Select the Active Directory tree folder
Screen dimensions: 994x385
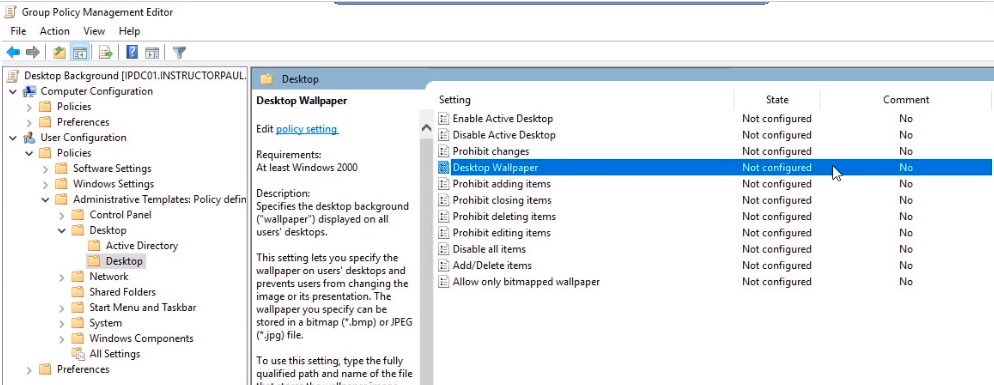click(x=142, y=245)
